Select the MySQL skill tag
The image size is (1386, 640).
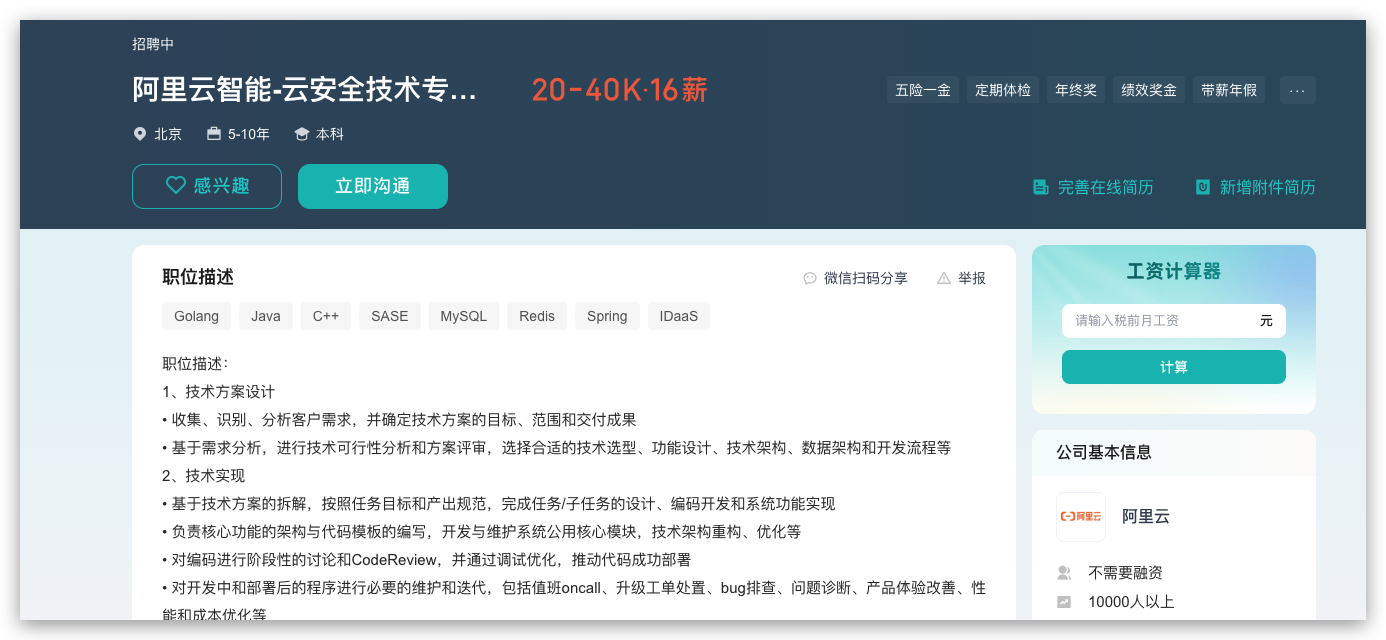(x=464, y=316)
